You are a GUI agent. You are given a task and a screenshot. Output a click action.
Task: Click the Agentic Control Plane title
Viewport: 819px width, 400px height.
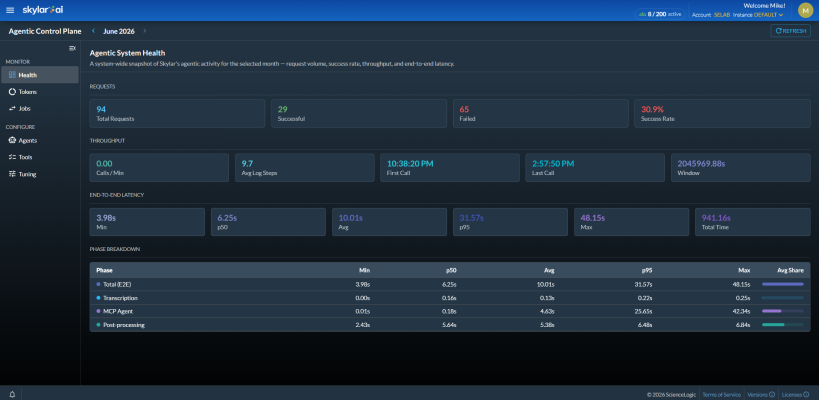45,31
